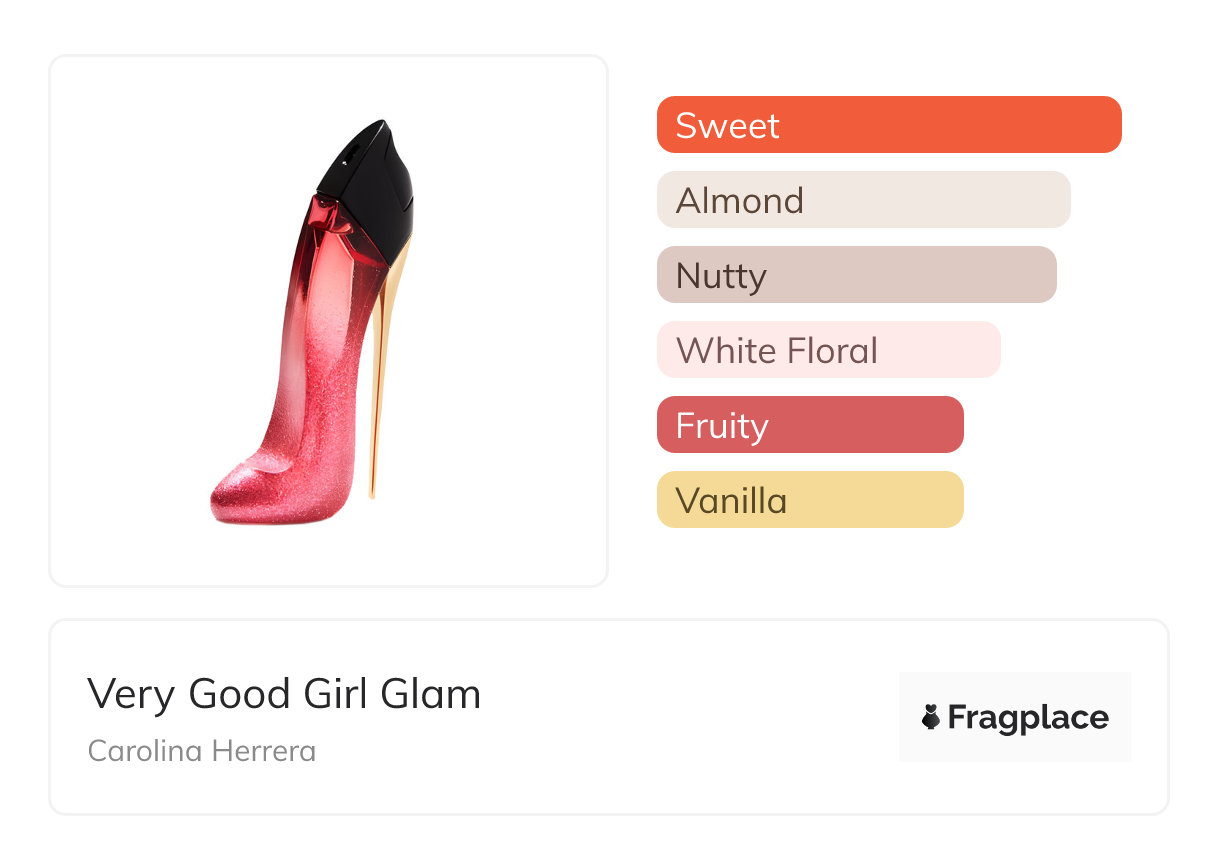Open the Very Good Girl Glam title

point(284,694)
